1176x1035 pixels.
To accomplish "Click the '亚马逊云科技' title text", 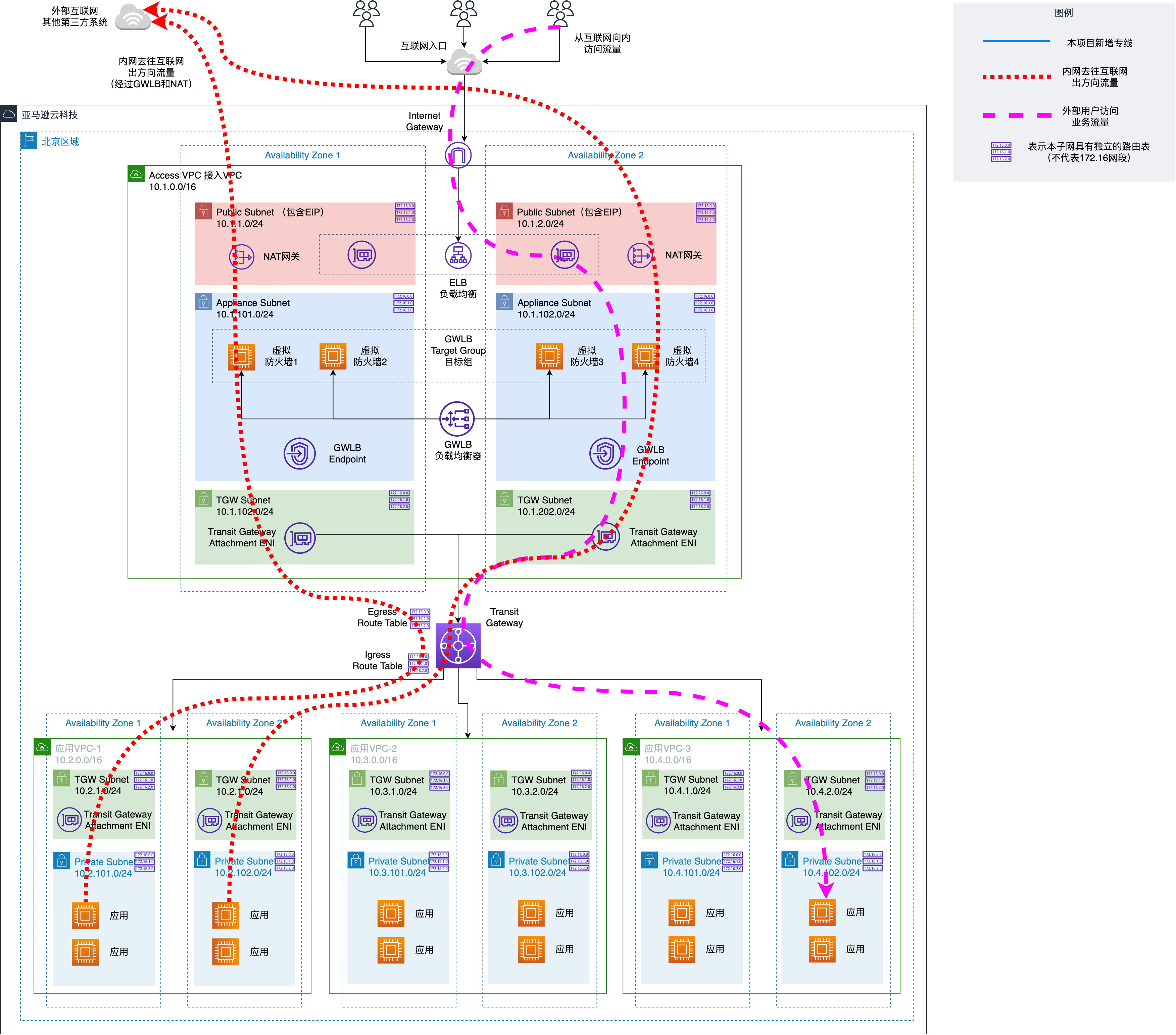I will (x=49, y=114).
